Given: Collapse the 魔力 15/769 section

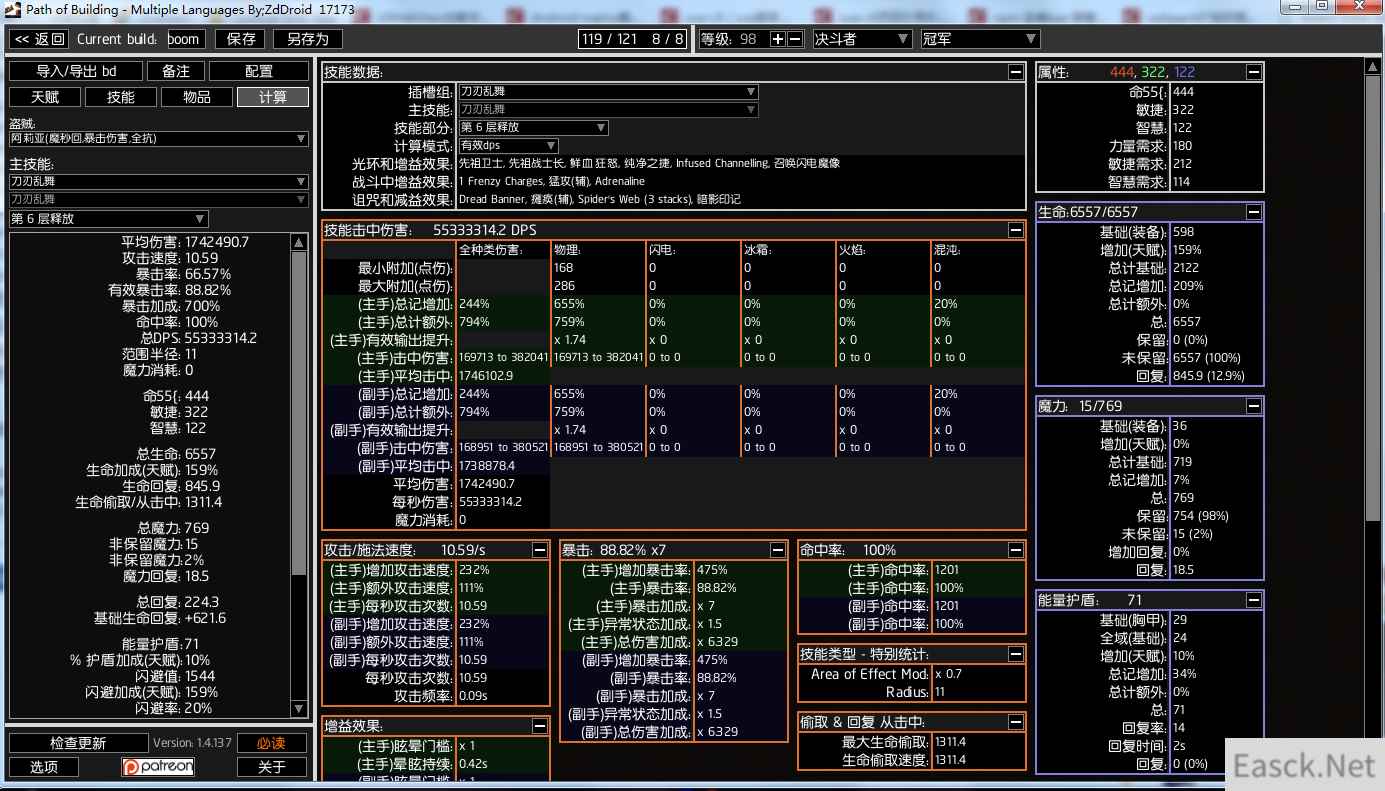Looking at the screenshot, I should click(x=1254, y=406).
